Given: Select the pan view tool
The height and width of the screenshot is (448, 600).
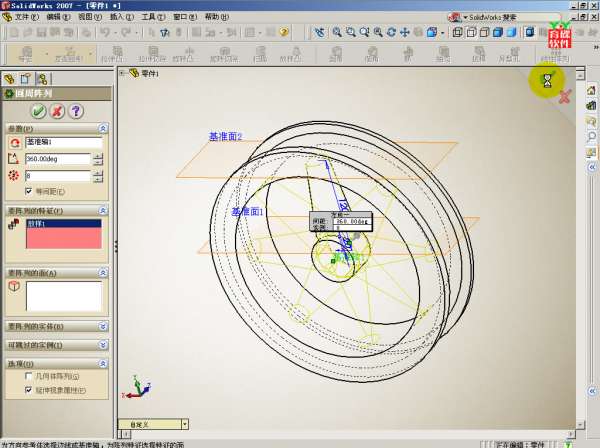Looking at the screenshot, I should [x=406, y=32].
